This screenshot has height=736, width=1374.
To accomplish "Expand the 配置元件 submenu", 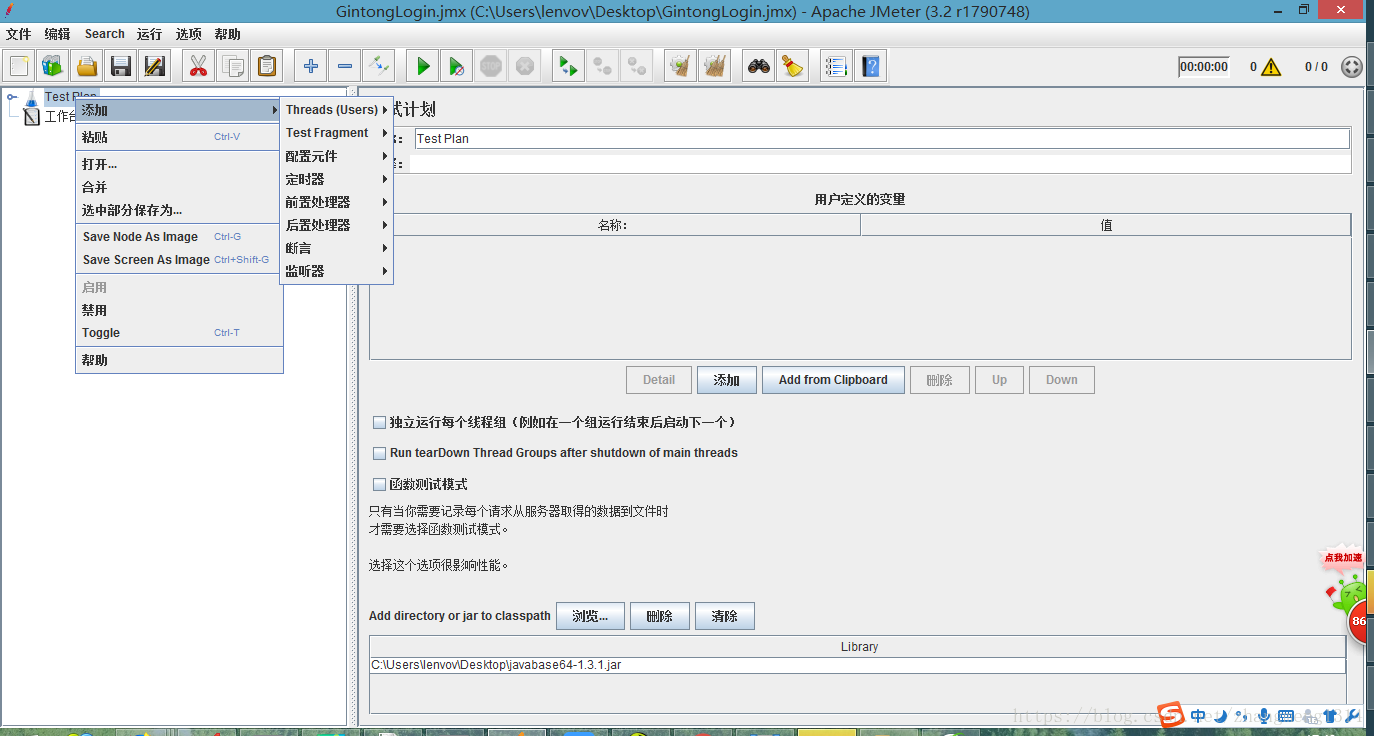I will pyautogui.click(x=336, y=156).
